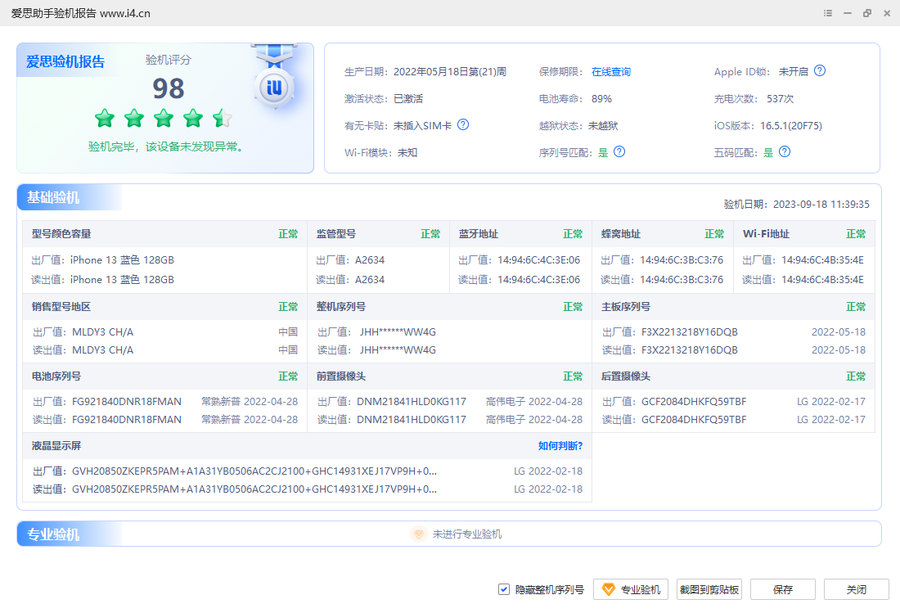This screenshot has height=613, width=900.
Task: Open the 如何判断? link
Action: tap(560, 446)
